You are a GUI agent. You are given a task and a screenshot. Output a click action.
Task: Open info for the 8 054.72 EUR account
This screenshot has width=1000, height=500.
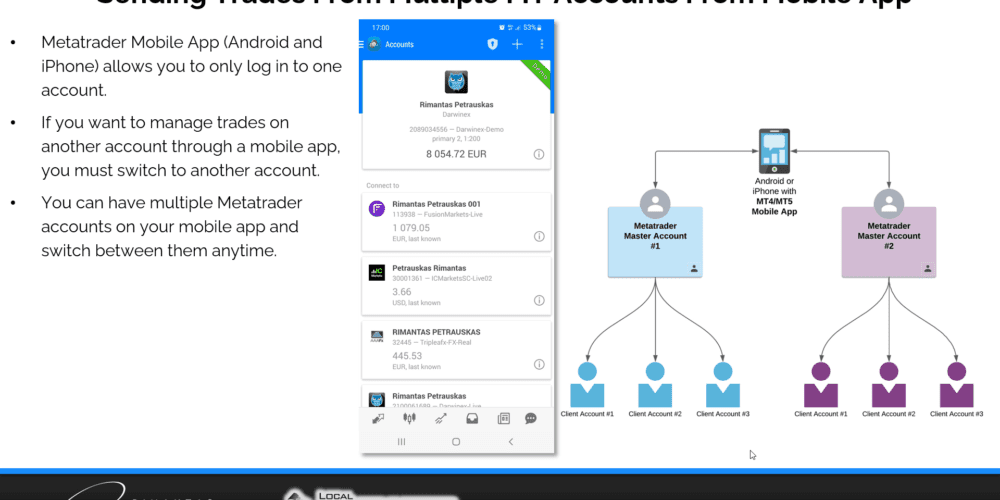[x=538, y=154]
